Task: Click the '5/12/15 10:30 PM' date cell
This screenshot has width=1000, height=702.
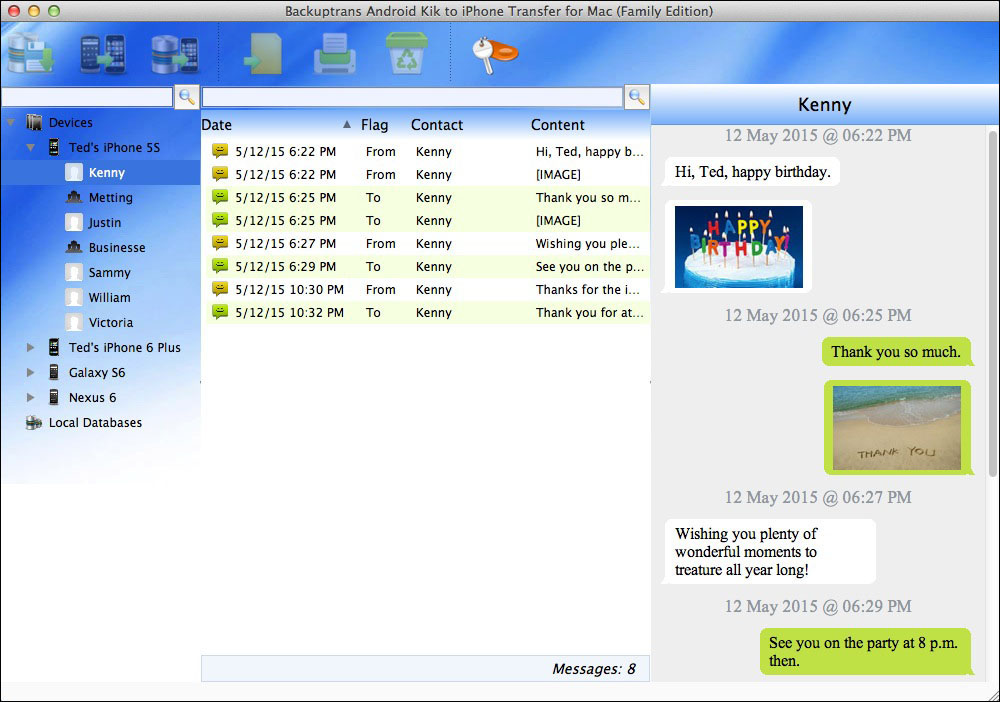Action: pyautogui.click(x=290, y=289)
